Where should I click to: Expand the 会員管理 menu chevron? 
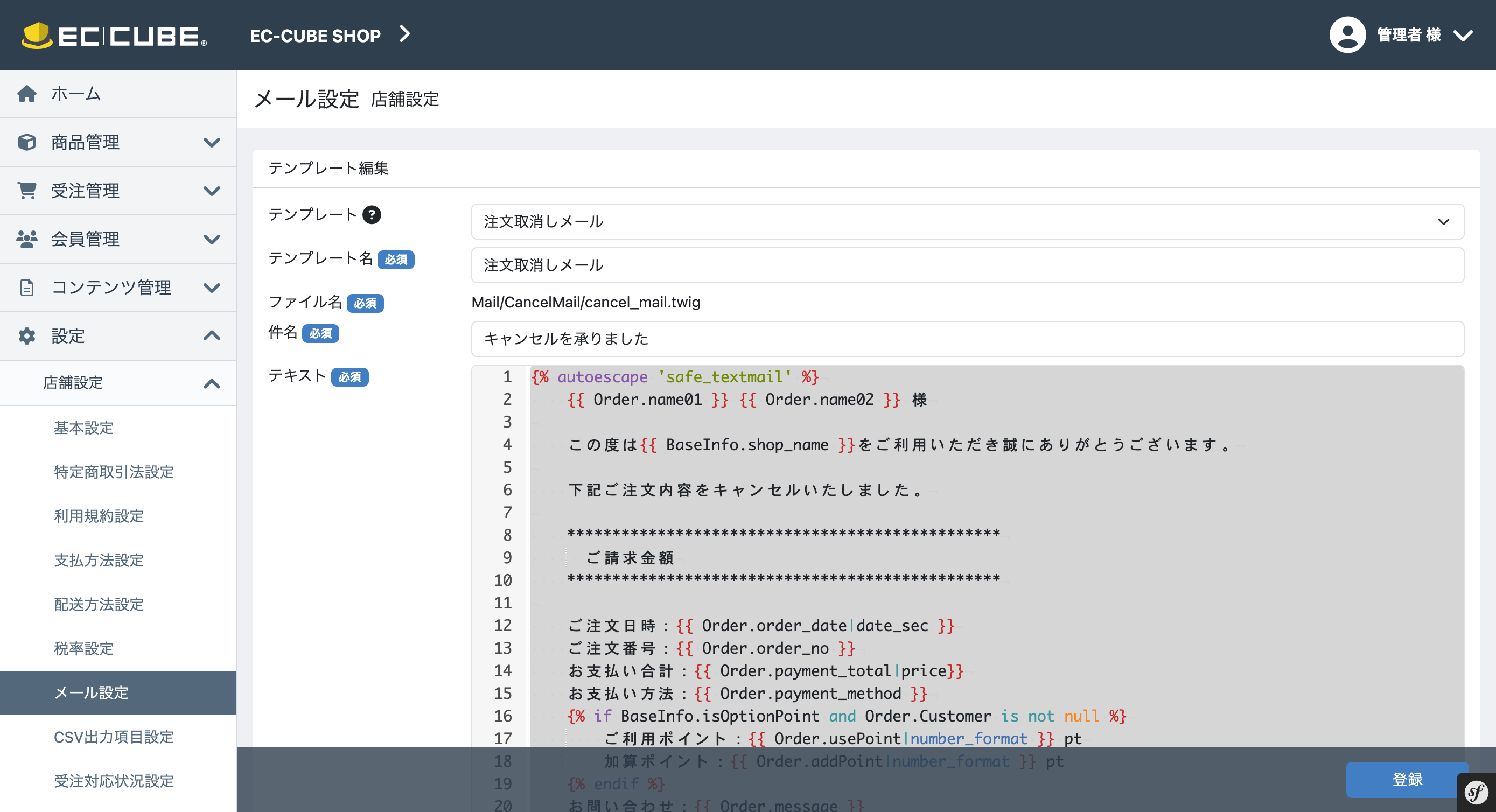pyautogui.click(x=212, y=239)
